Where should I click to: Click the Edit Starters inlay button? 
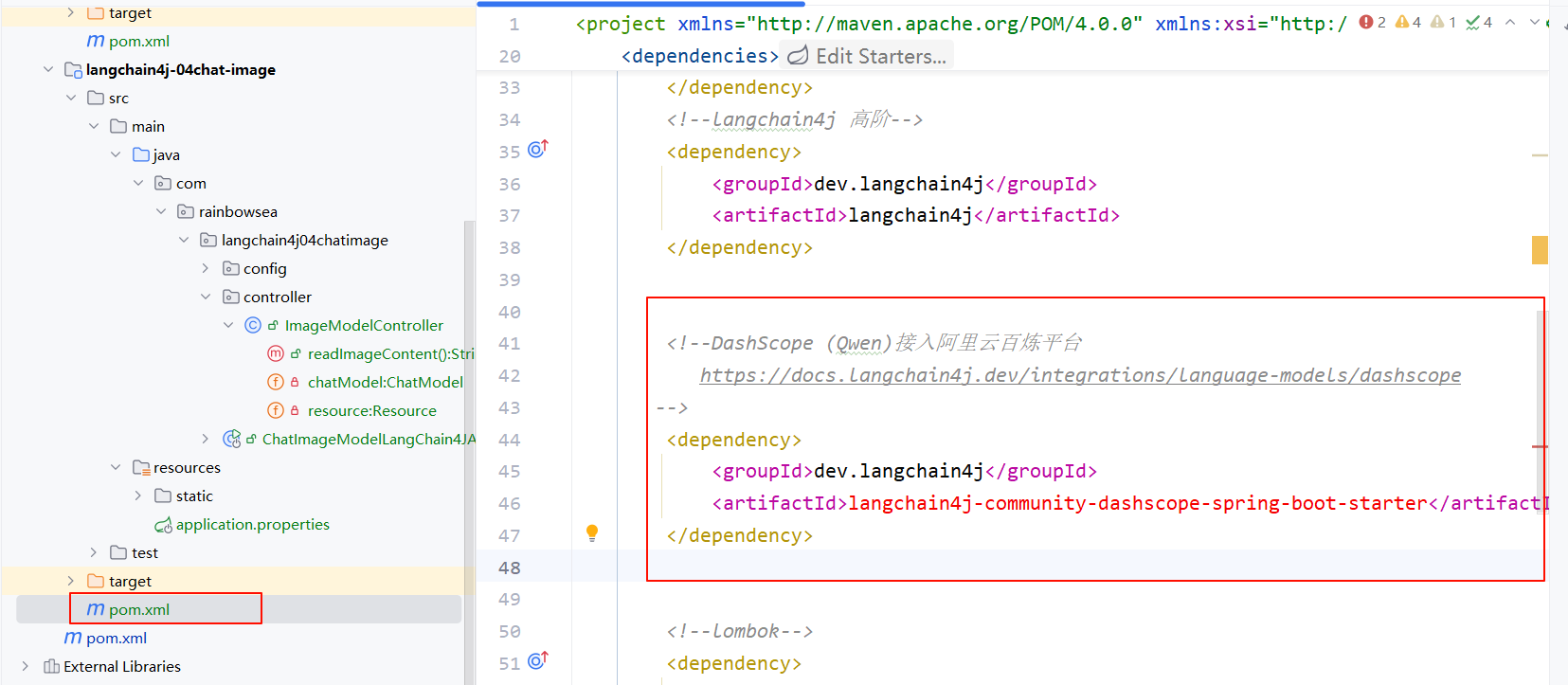pos(868,56)
